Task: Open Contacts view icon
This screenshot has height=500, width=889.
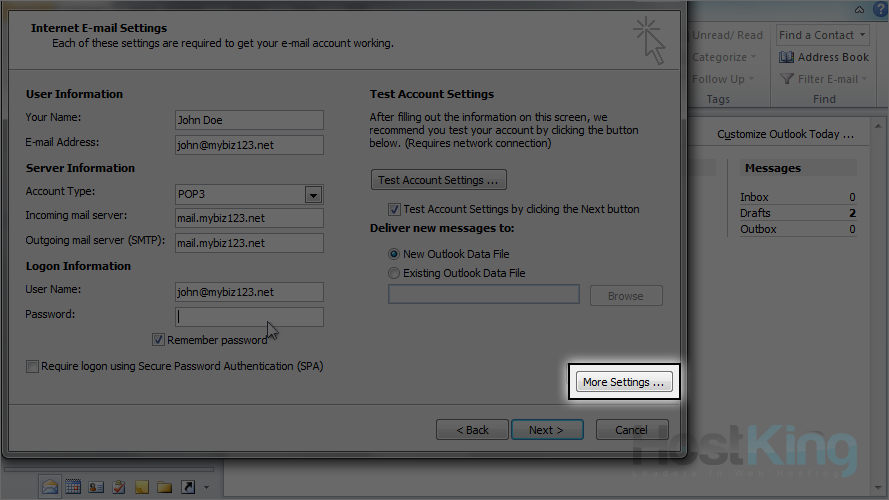Action: [96, 487]
